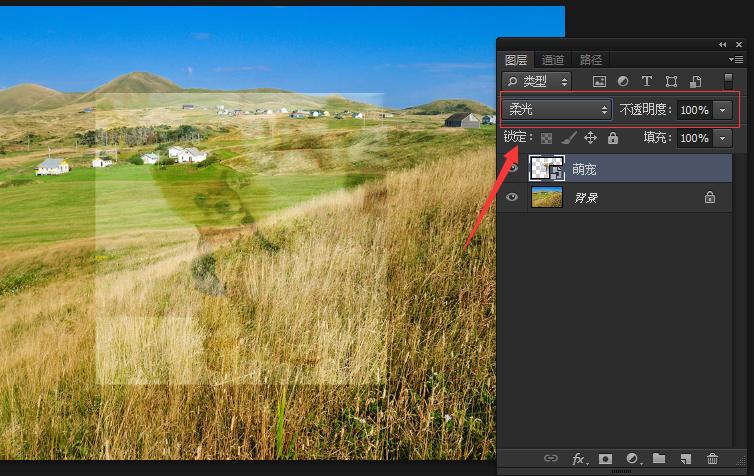754x476 pixels.
Task: Add a layer style with fx button
Action: pos(579,459)
